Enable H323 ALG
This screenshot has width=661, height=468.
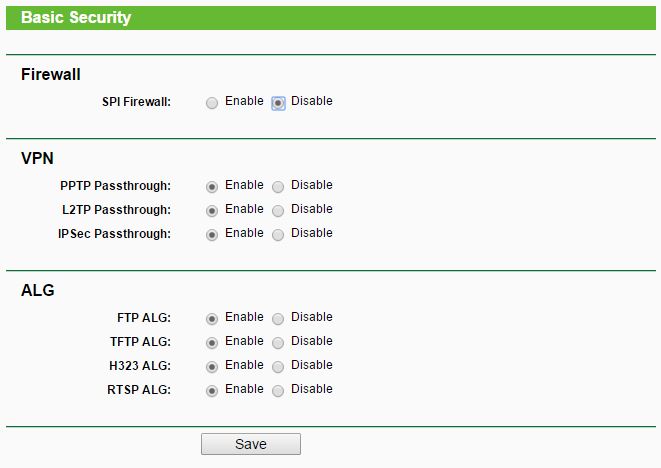(x=212, y=367)
